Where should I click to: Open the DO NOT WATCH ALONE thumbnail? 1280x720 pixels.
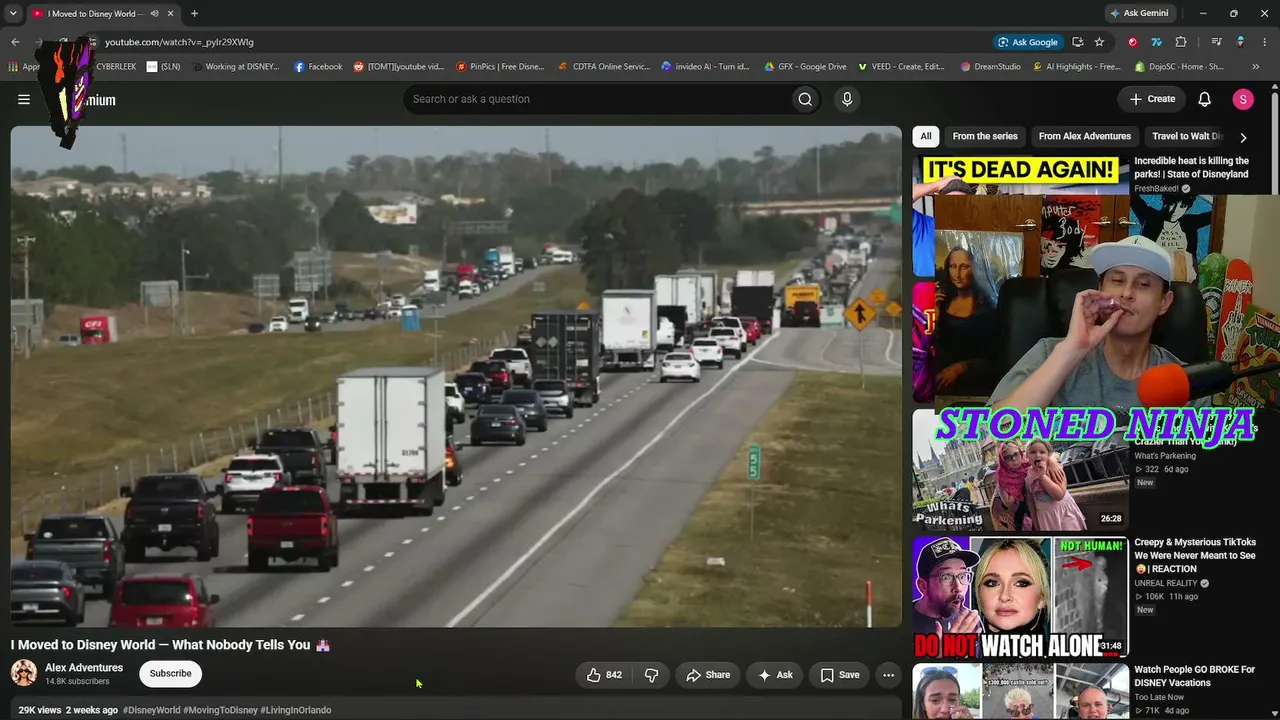coord(1020,597)
